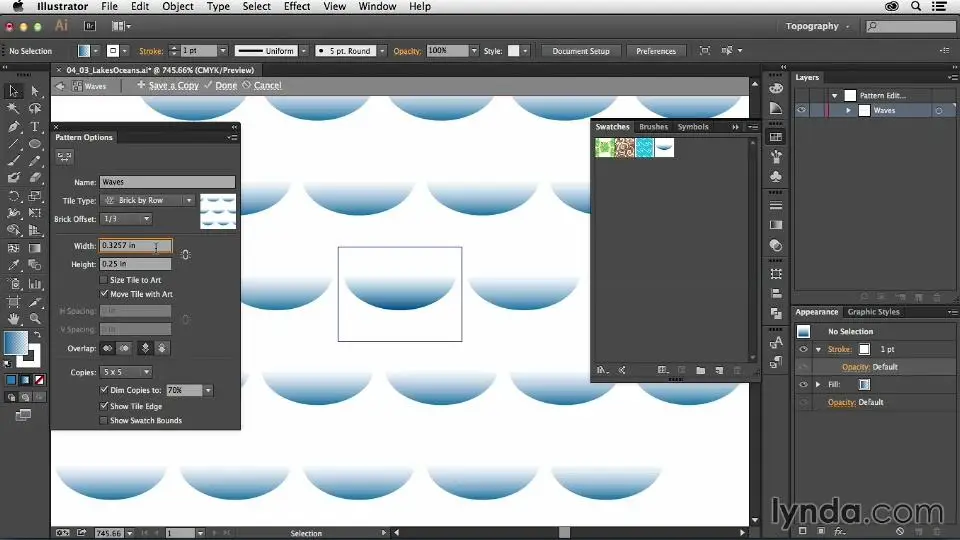Select the Type tool
This screenshot has height=540, width=960.
click(35, 127)
